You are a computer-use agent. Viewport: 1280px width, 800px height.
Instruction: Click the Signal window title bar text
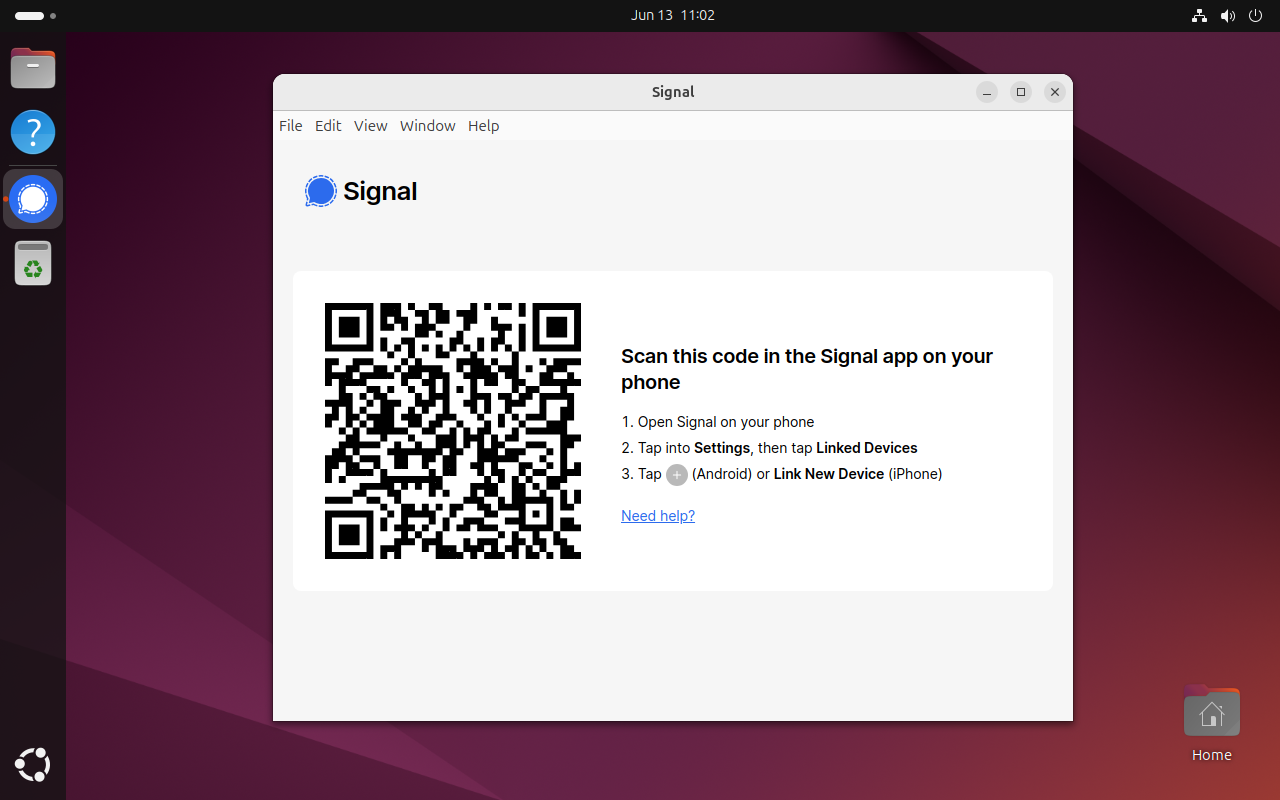pos(673,92)
